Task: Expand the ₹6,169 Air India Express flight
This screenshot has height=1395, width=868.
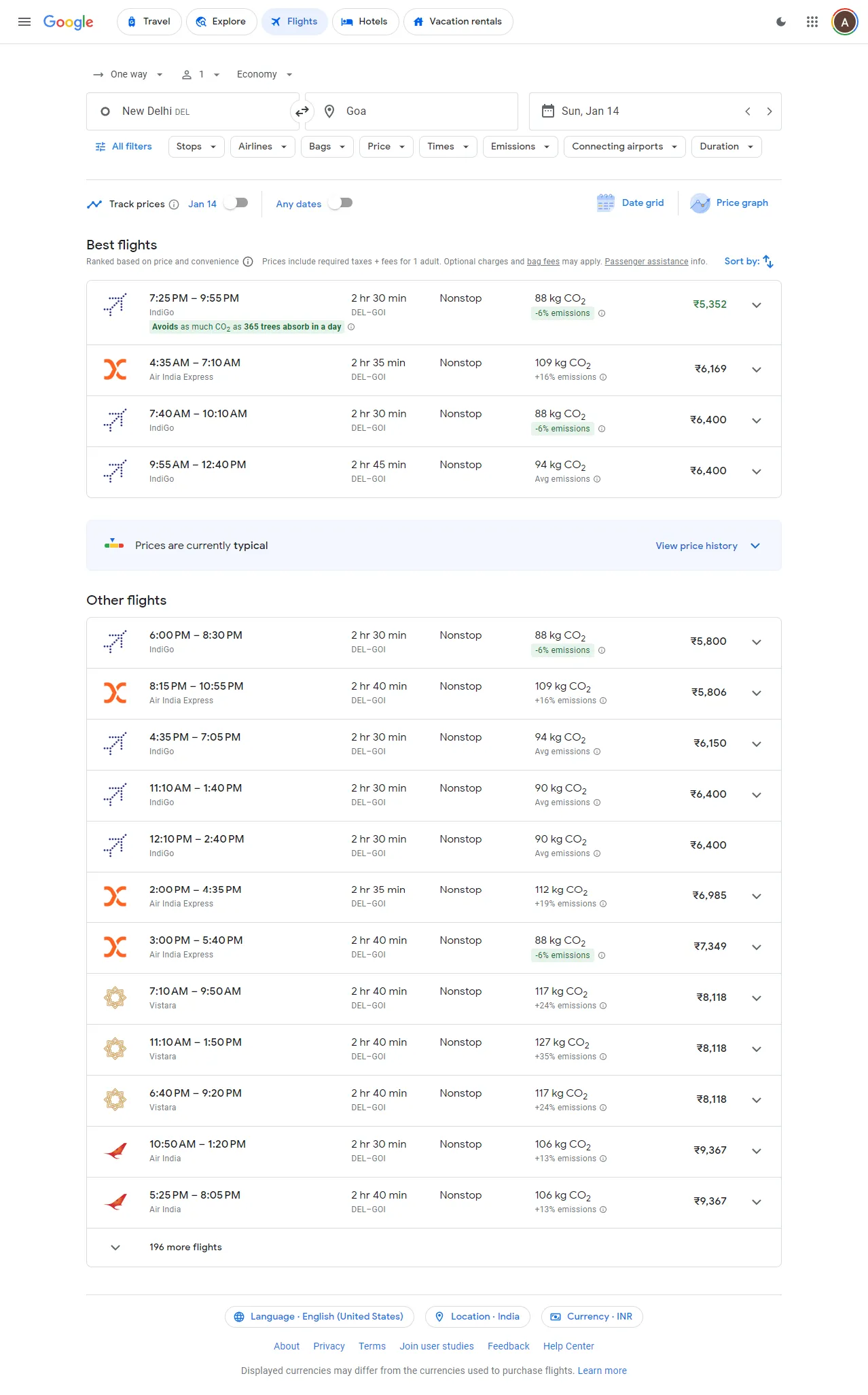Action: pyautogui.click(x=757, y=370)
